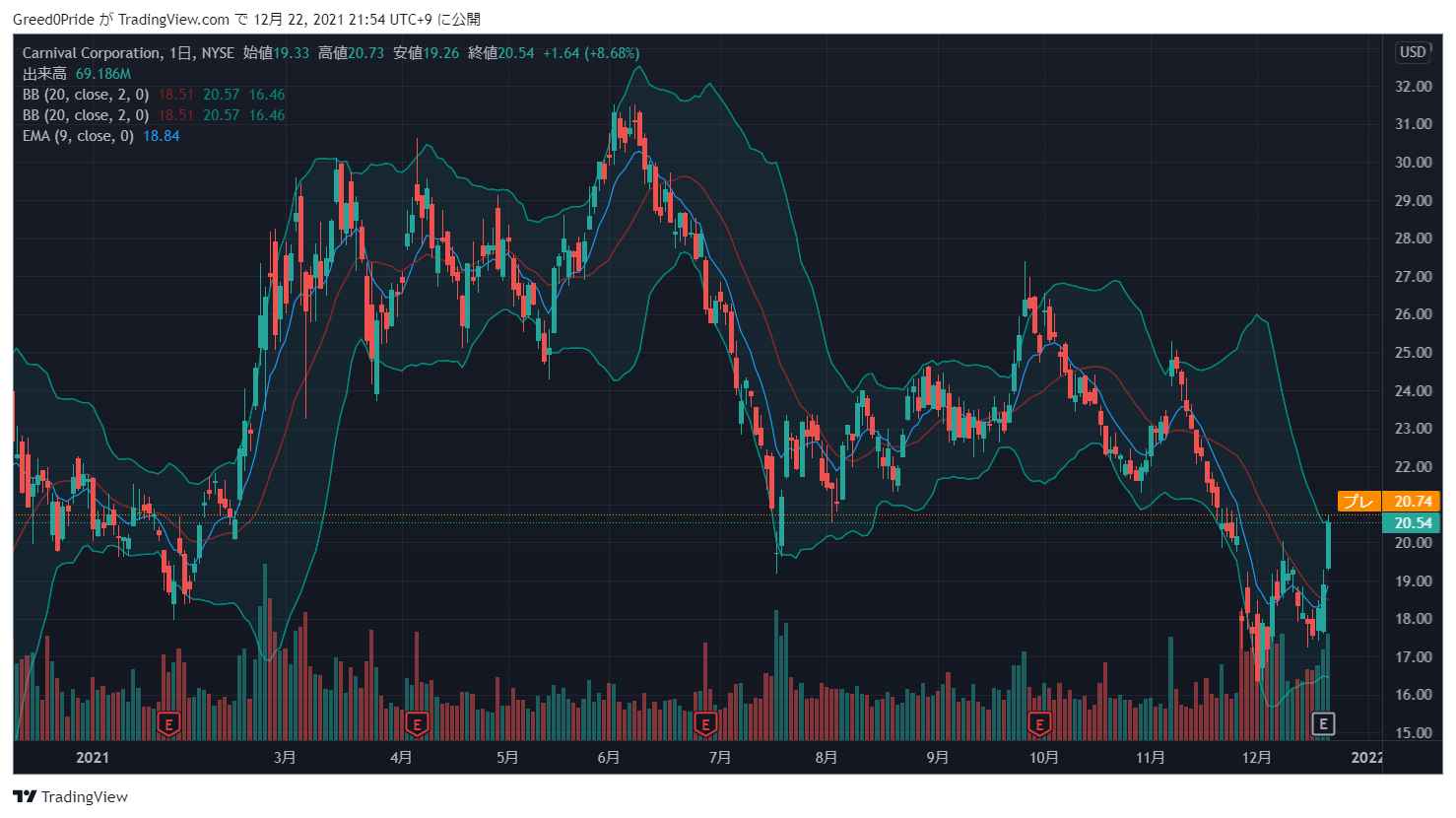This screenshot has width=1456, height=818.
Task: Toggle the first BB (20, close, 2, 0) indicator
Action: pos(86,95)
